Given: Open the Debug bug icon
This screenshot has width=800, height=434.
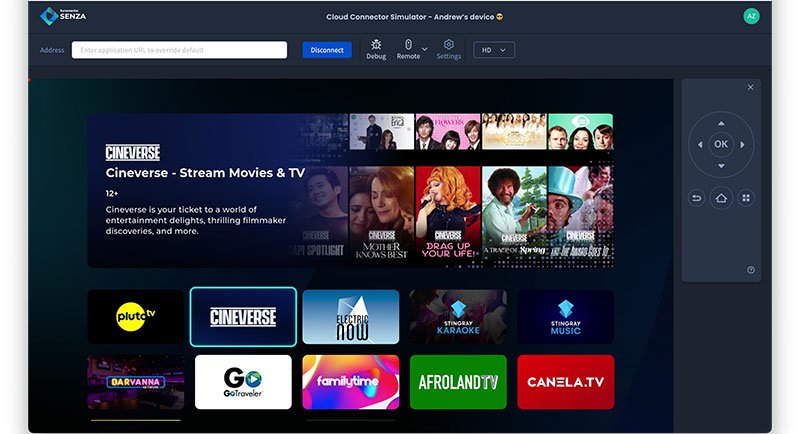Looking at the screenshot, I should [x=376, y=45].
